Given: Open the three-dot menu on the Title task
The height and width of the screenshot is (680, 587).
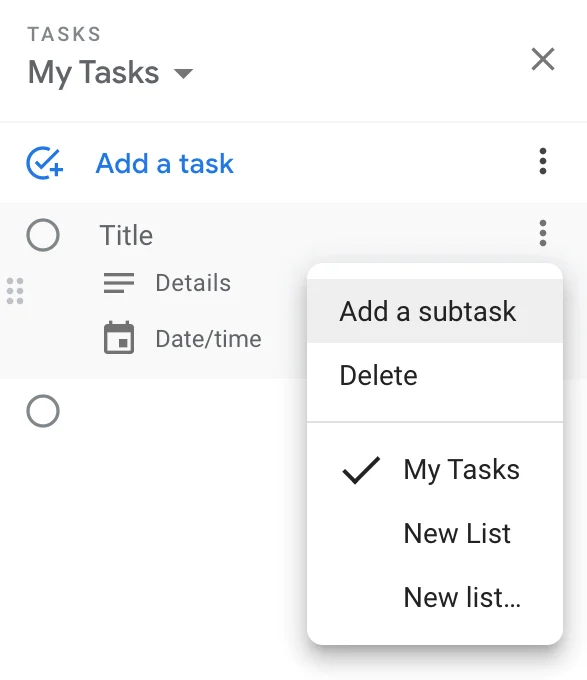Looking at the screenshot, I should [543, 233].
